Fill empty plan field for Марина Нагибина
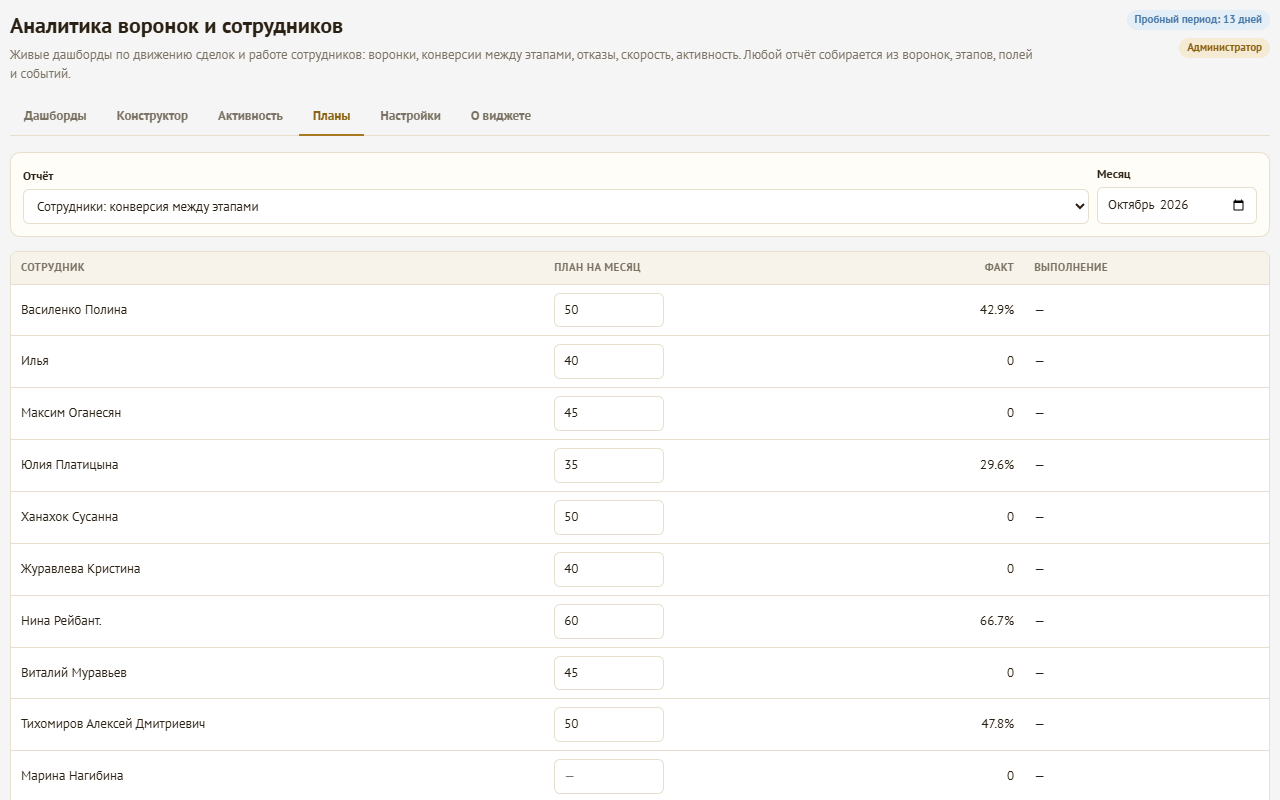Image resolution: width=1280 pixels, height=800 pixels. 609,776
